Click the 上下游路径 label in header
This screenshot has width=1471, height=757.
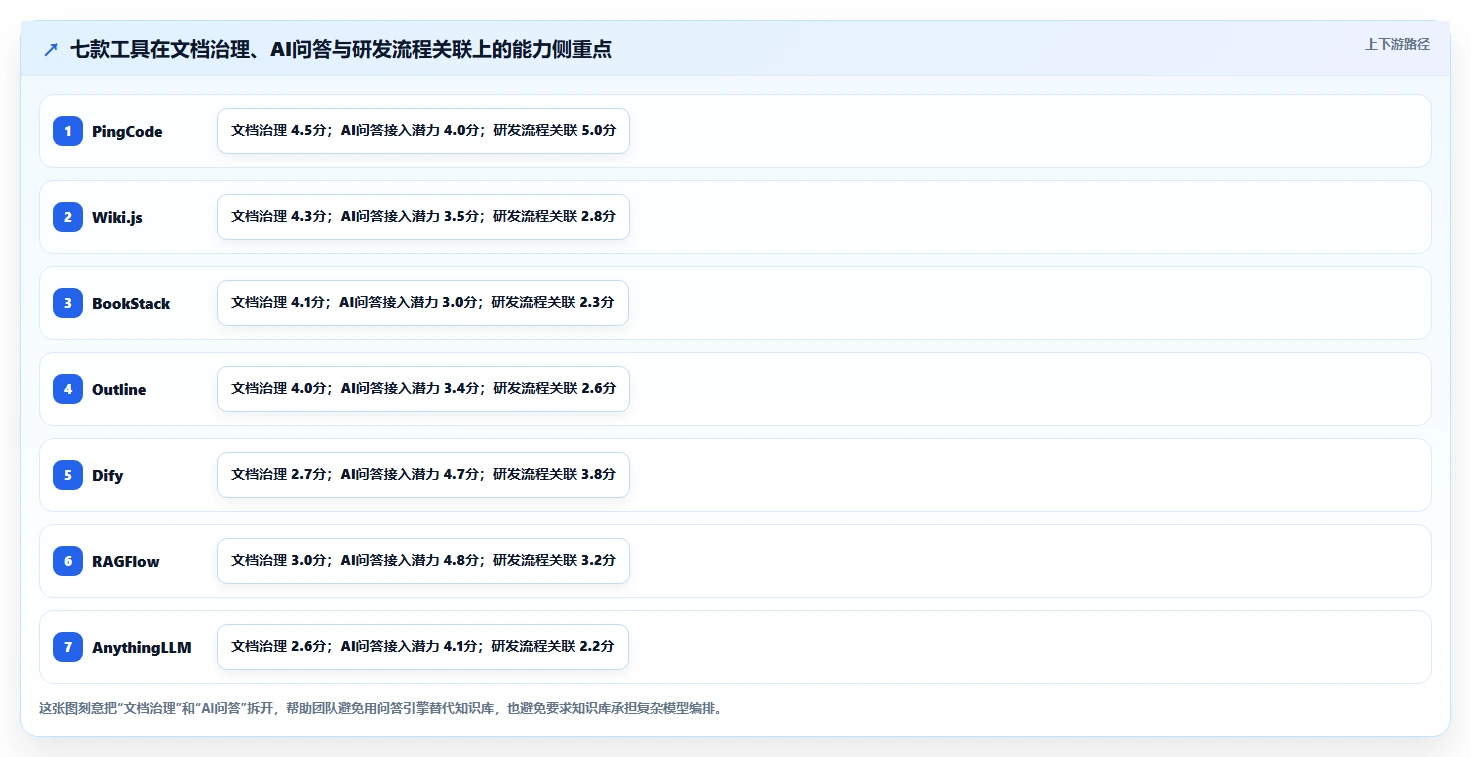[x=1397, y=44]
